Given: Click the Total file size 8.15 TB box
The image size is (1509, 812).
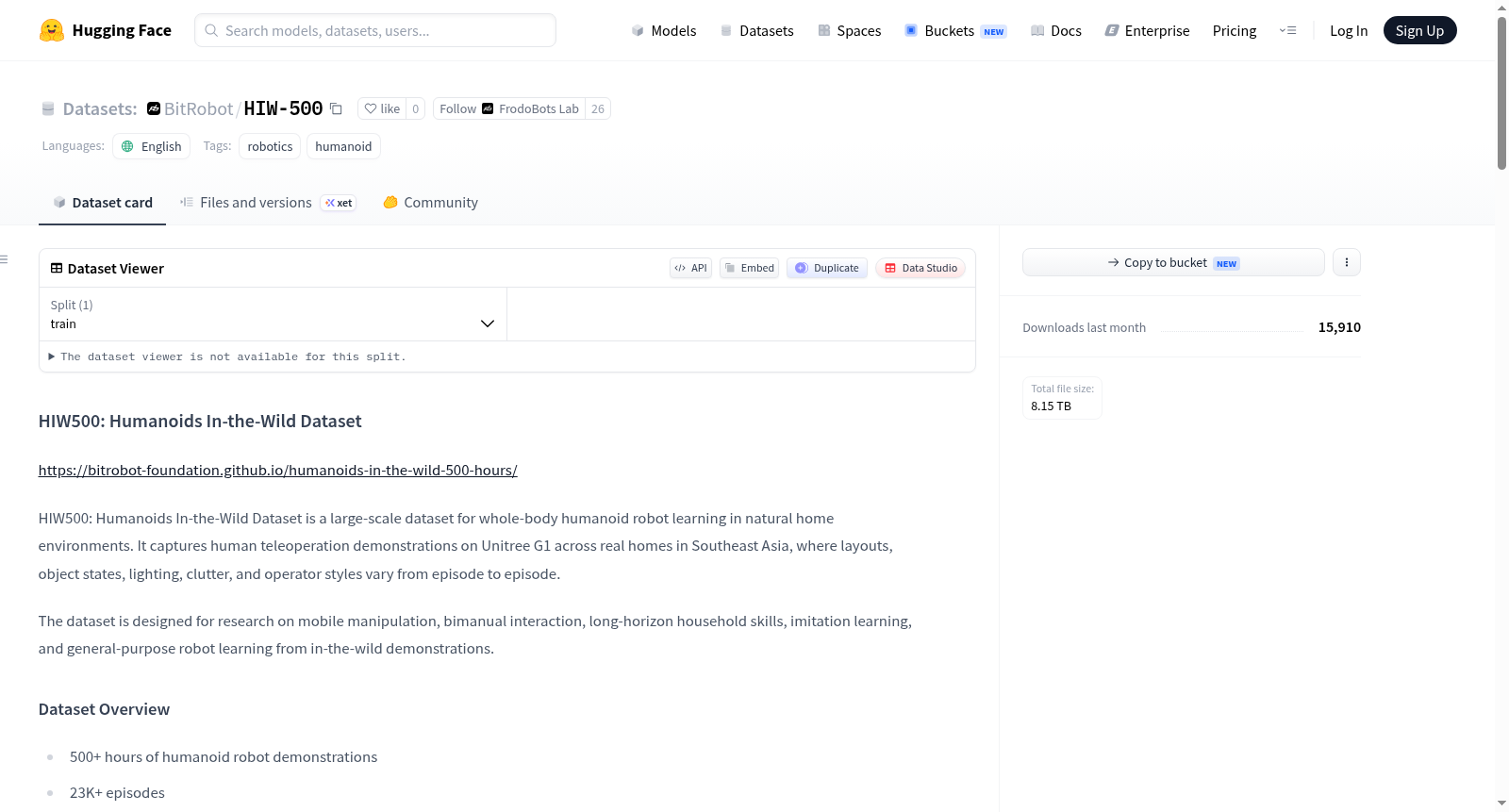Looking at the screenshot, I should click(x=1063, y=398).
